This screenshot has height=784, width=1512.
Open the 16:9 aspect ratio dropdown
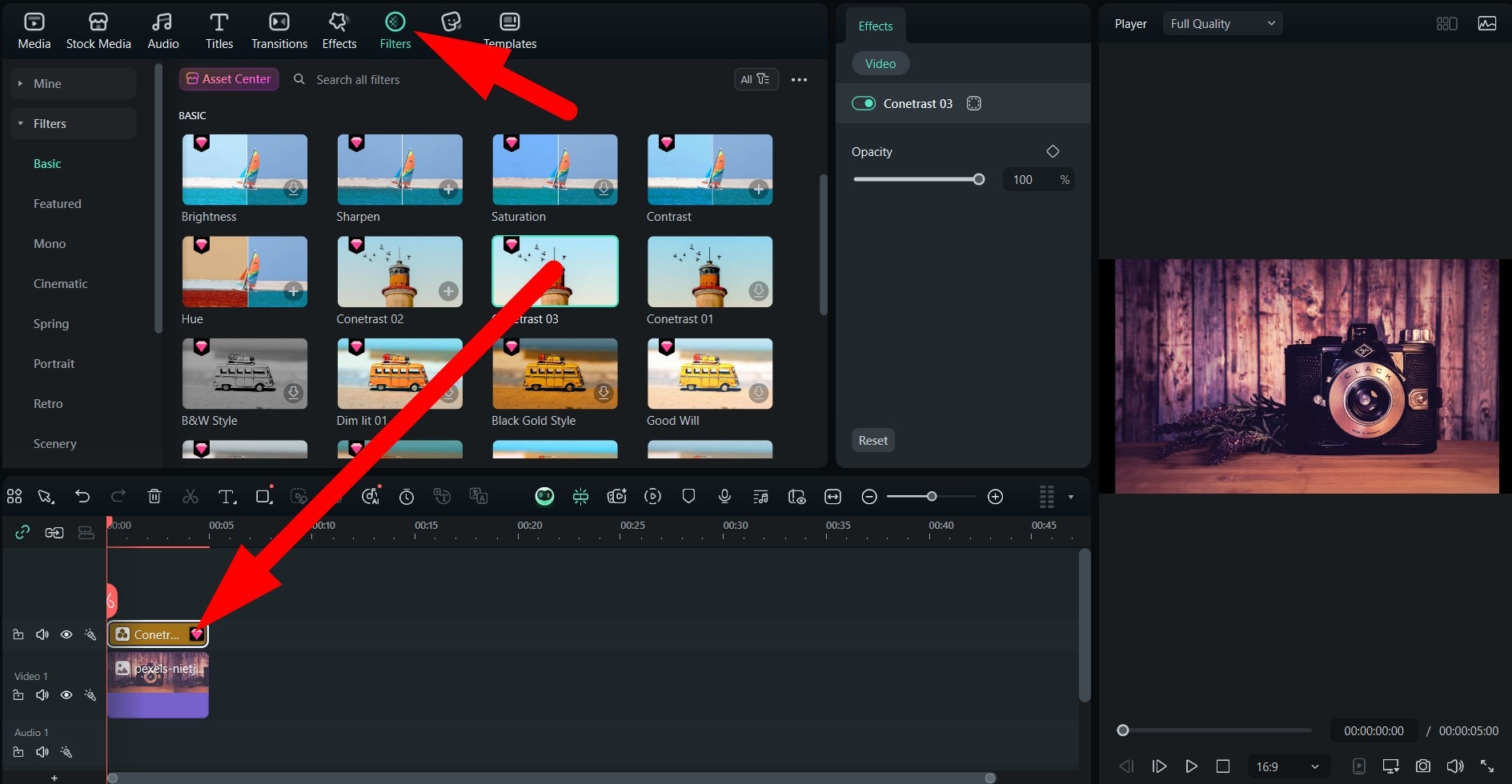(1288, 766)
